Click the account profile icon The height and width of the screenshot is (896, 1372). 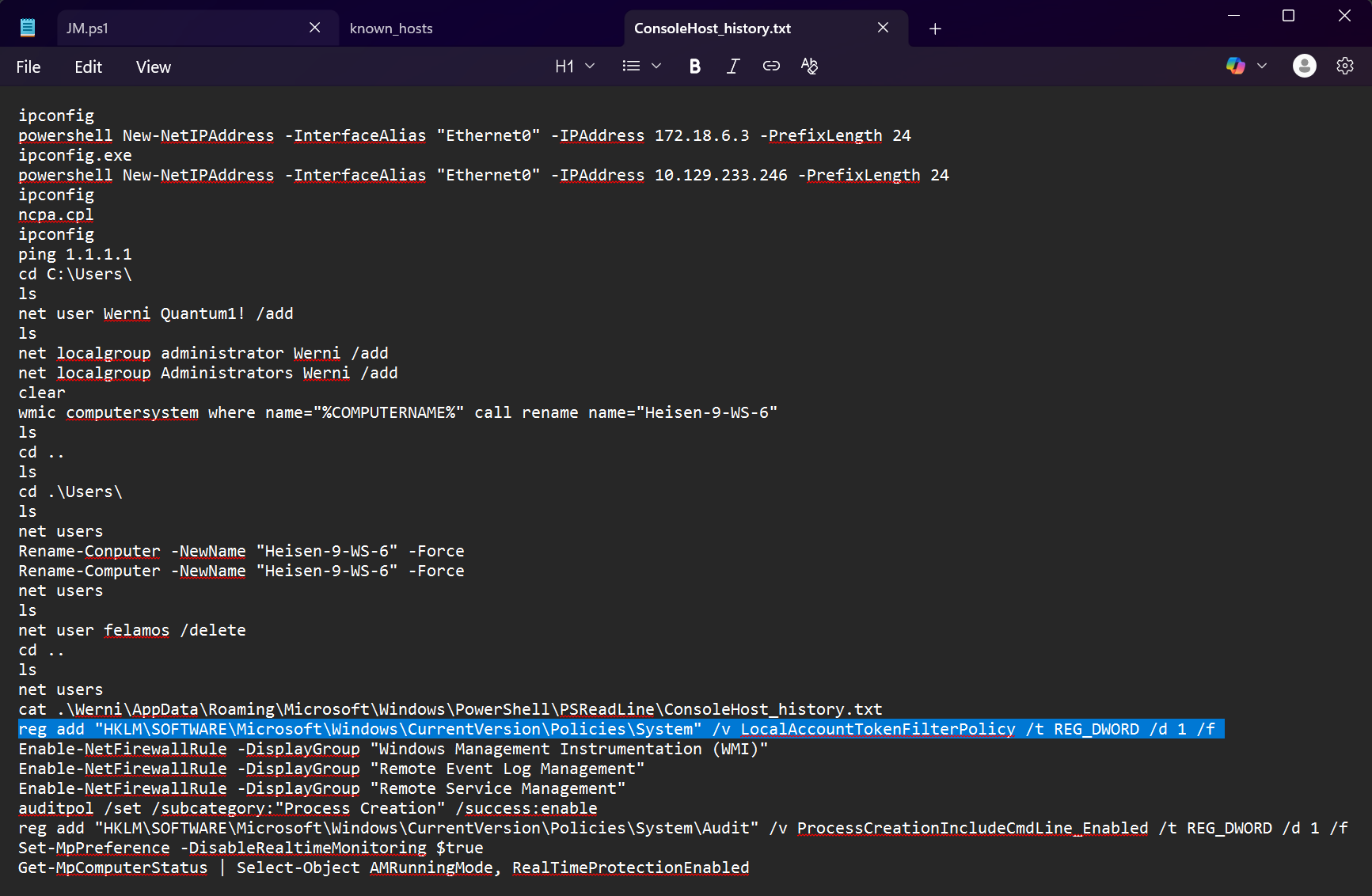[1304, 66]
